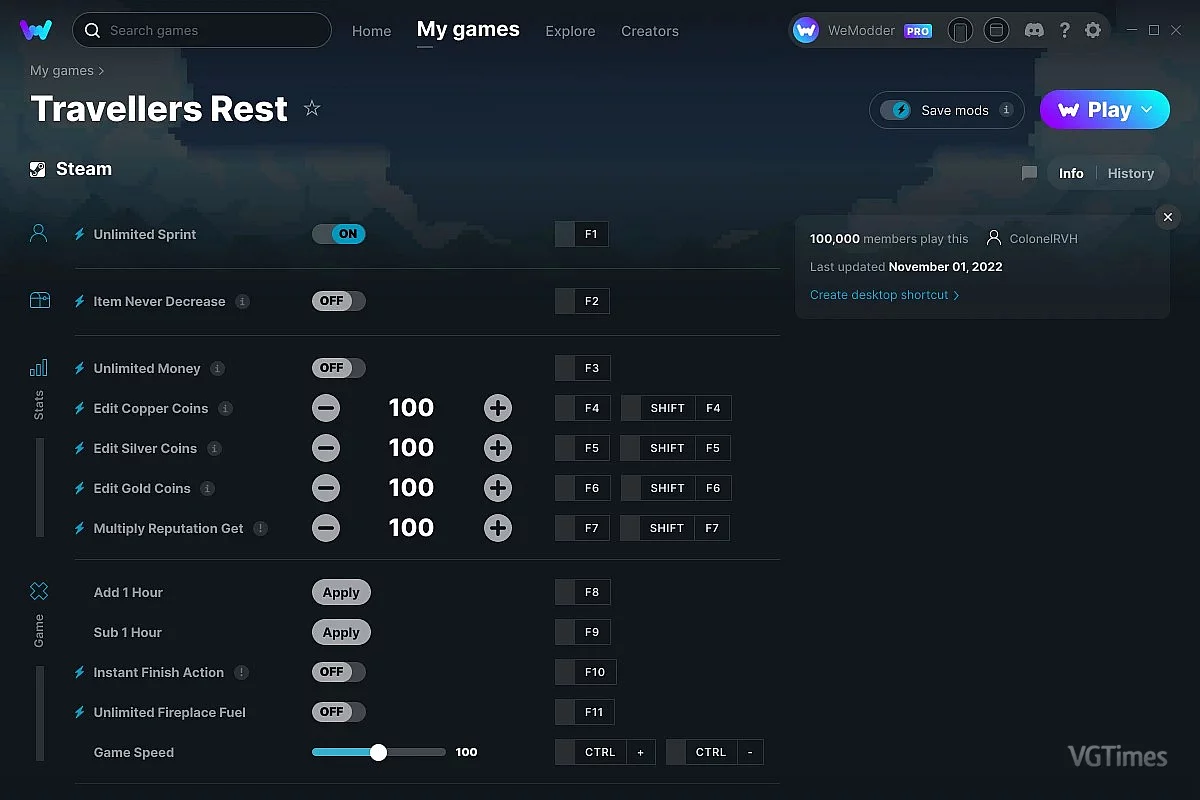1200x800 pixels.
Task: Favorite Travellers Rest with the star icon
Action: tap(312, 108)
